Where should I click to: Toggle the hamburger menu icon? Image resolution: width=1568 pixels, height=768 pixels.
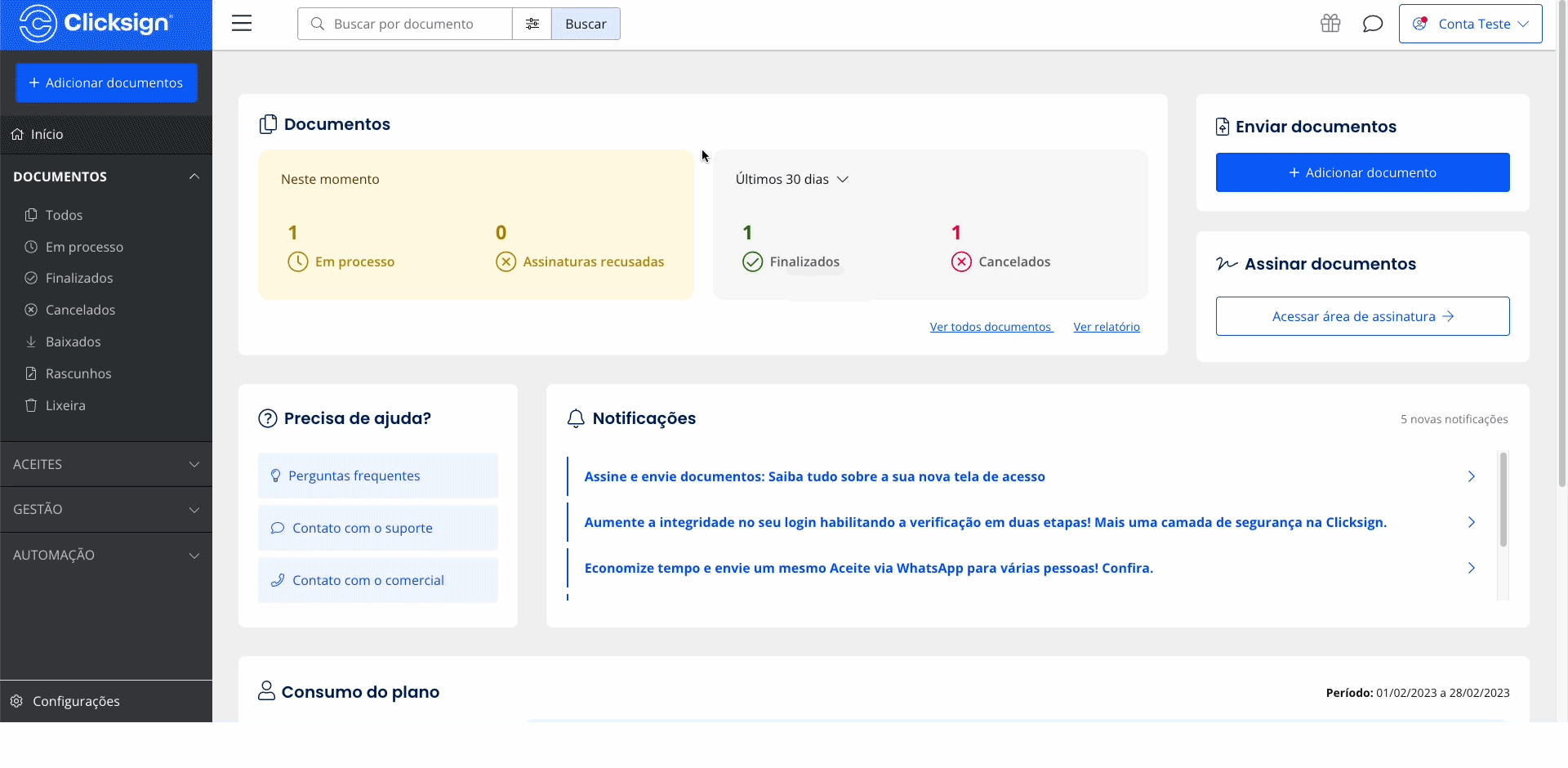[x=242, y=24]
